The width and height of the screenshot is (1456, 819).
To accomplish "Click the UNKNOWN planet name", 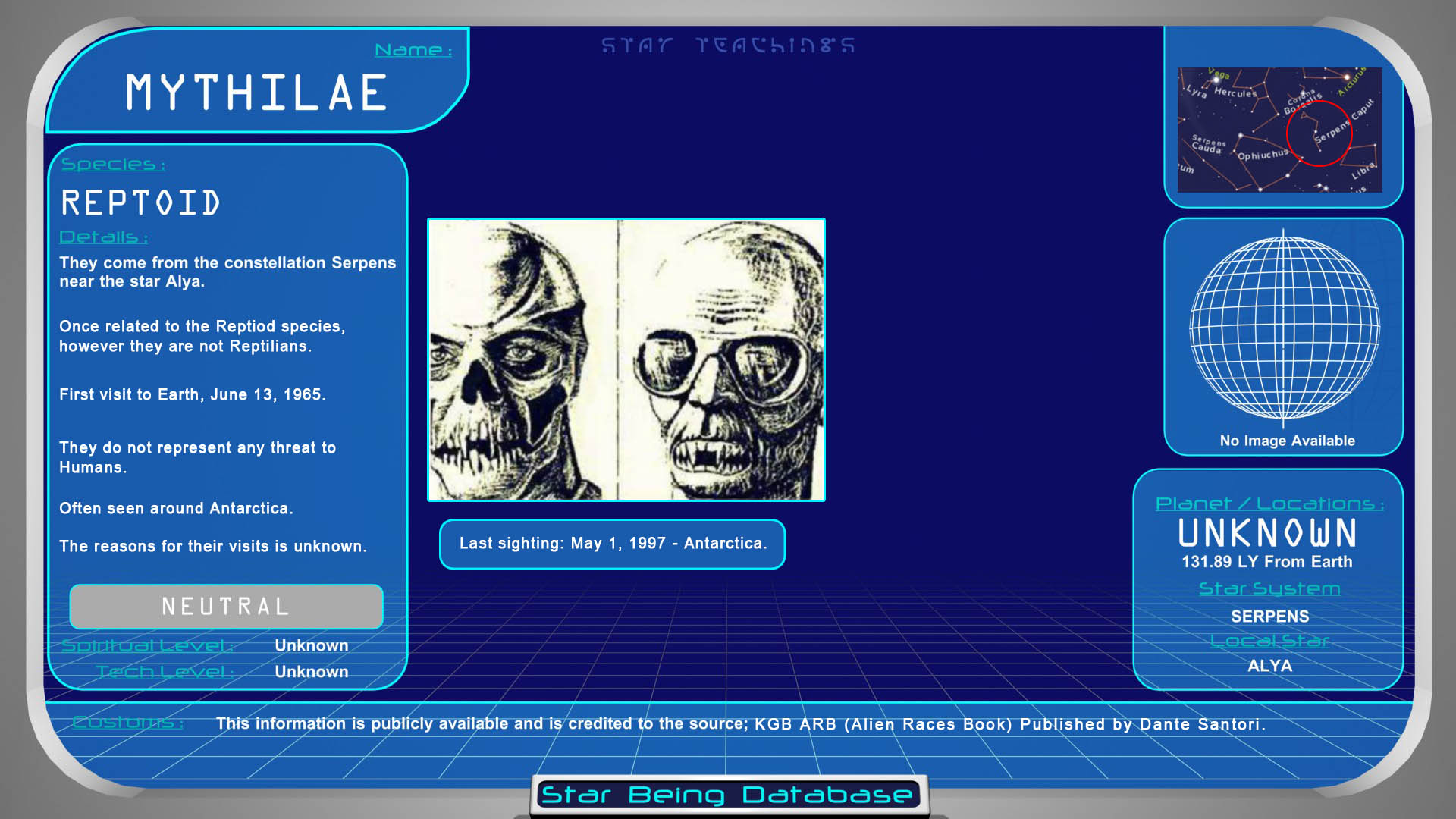I will pos(1267,533).
